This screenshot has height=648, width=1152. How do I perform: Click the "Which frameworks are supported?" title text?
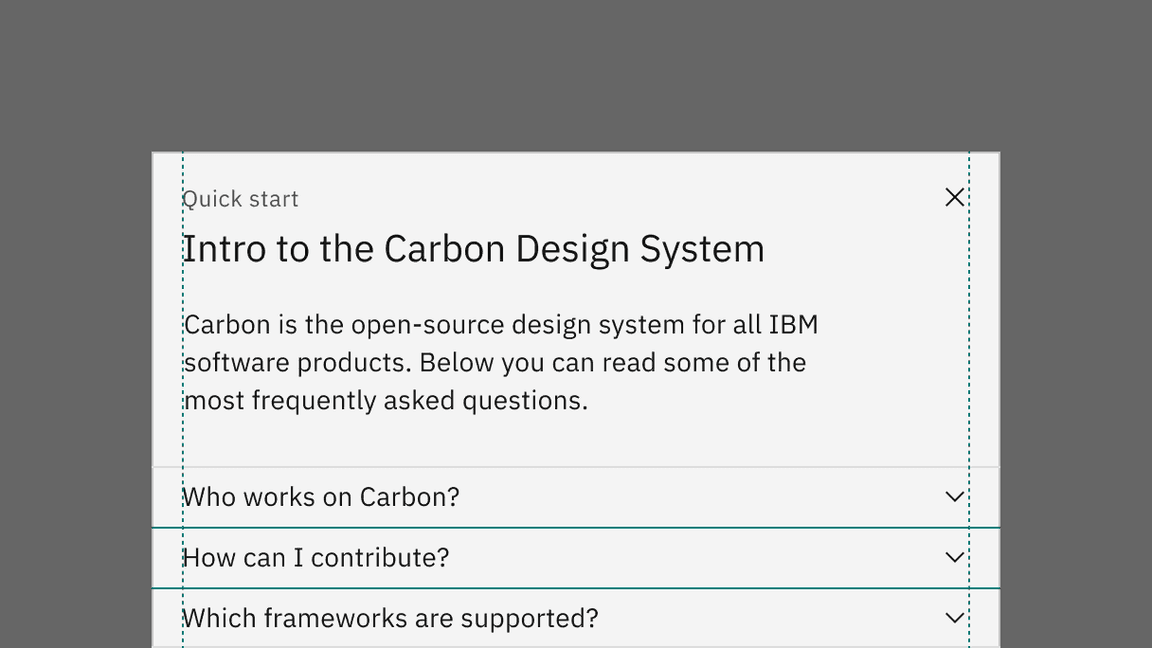pos(391,618)
